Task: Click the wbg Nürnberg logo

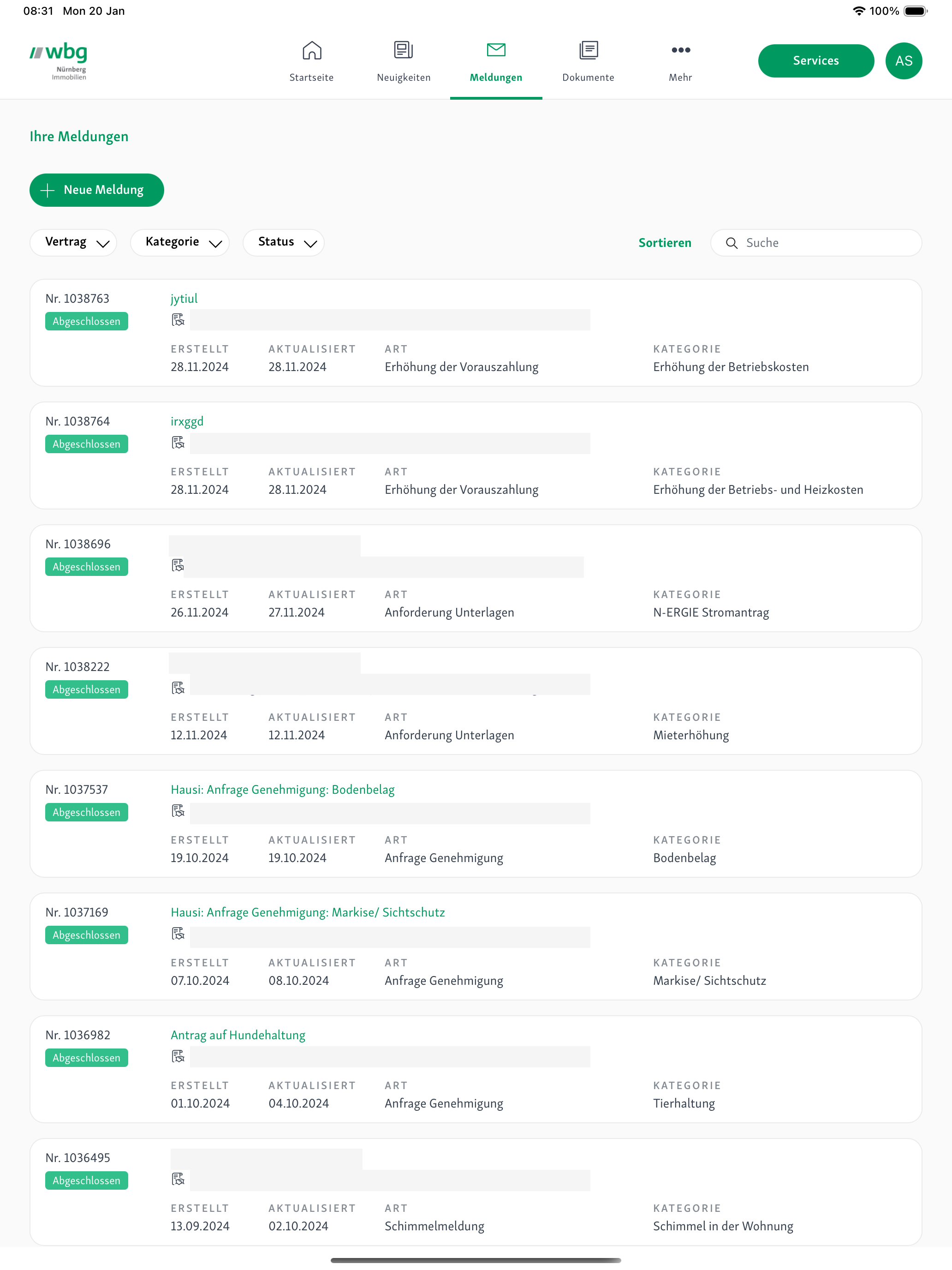Action: click(x=59, y=60)
